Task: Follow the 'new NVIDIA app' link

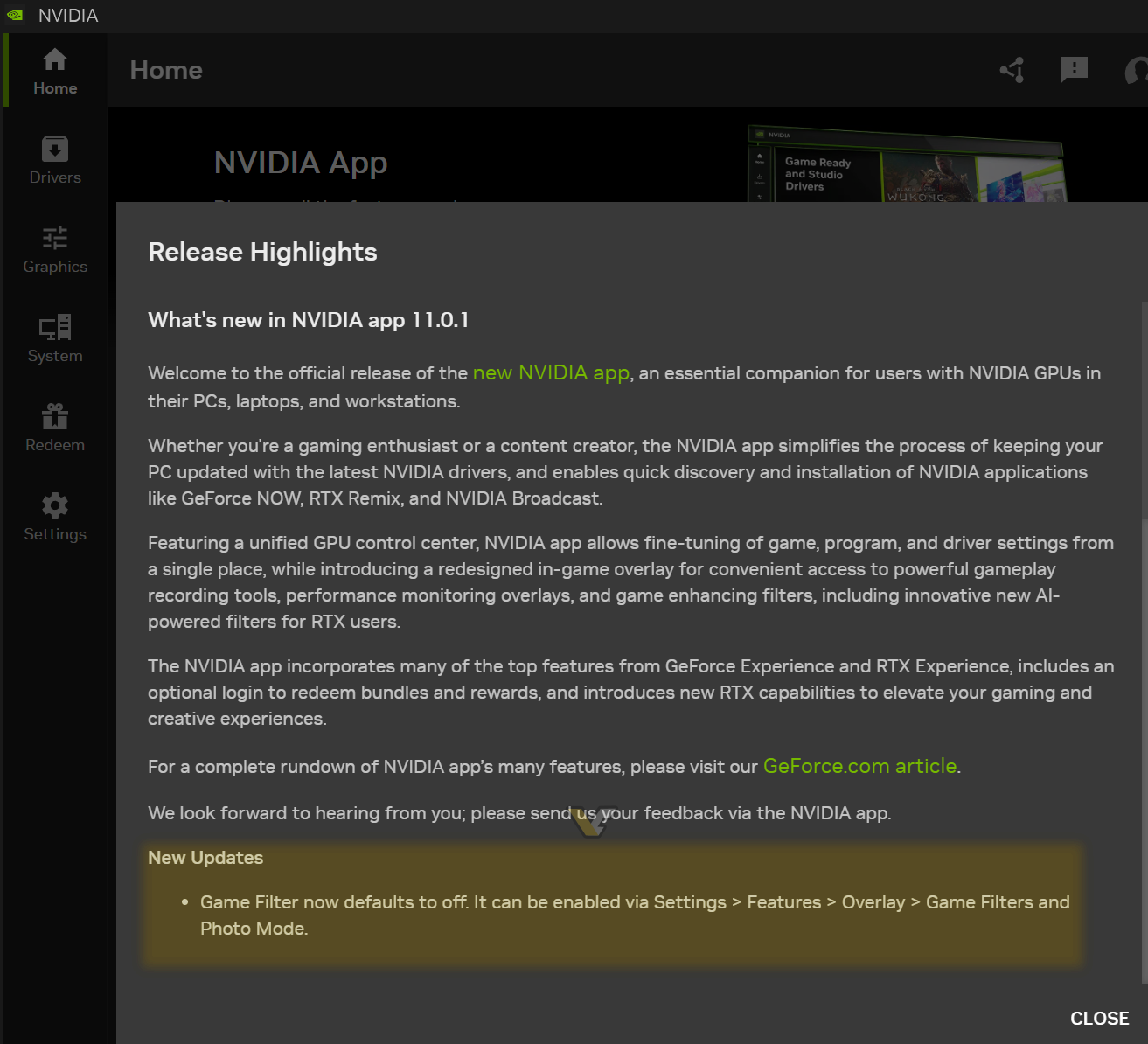Action: pyautogui.click(x=551, y=372)
